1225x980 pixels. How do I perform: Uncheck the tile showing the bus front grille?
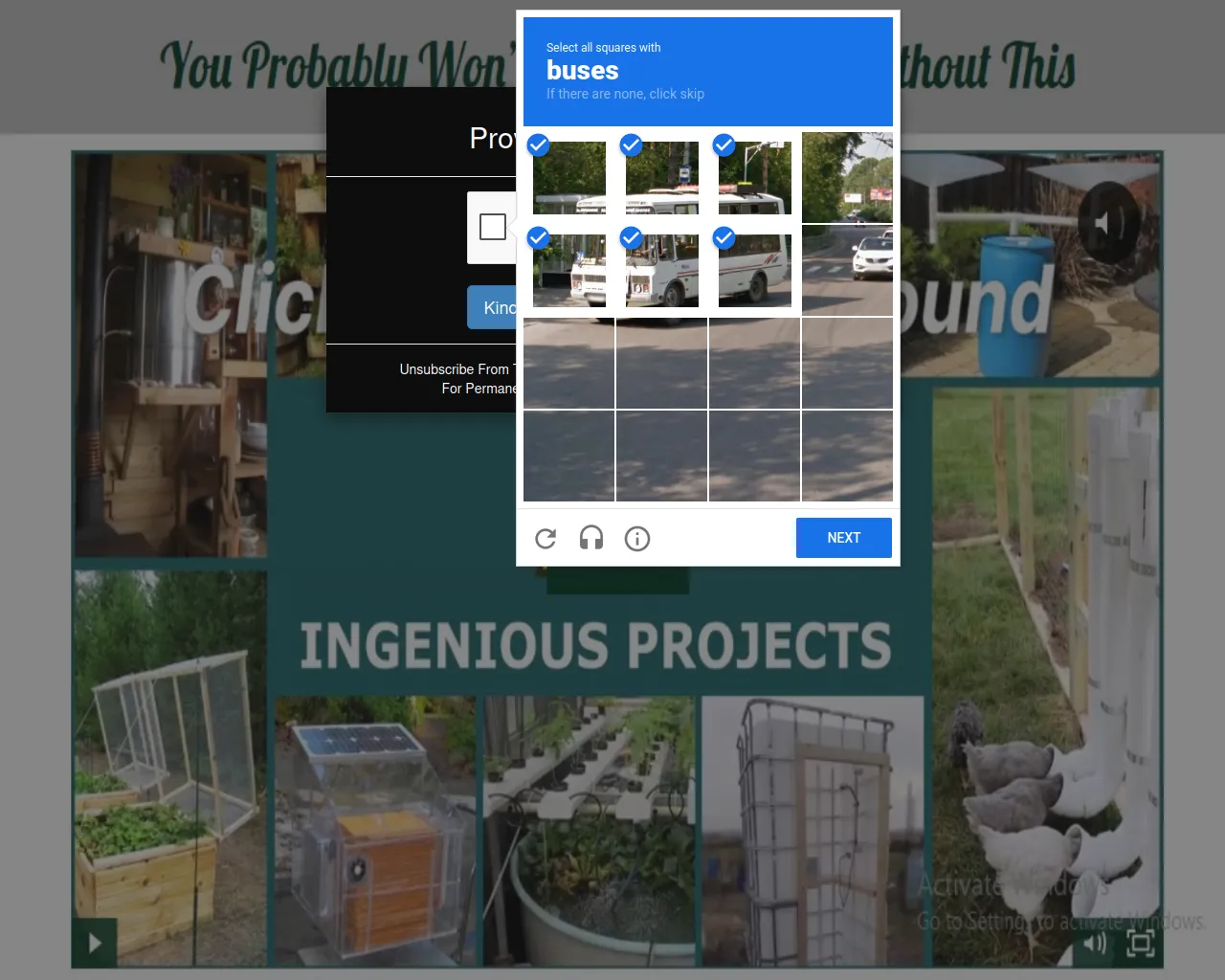pos(569,271)
